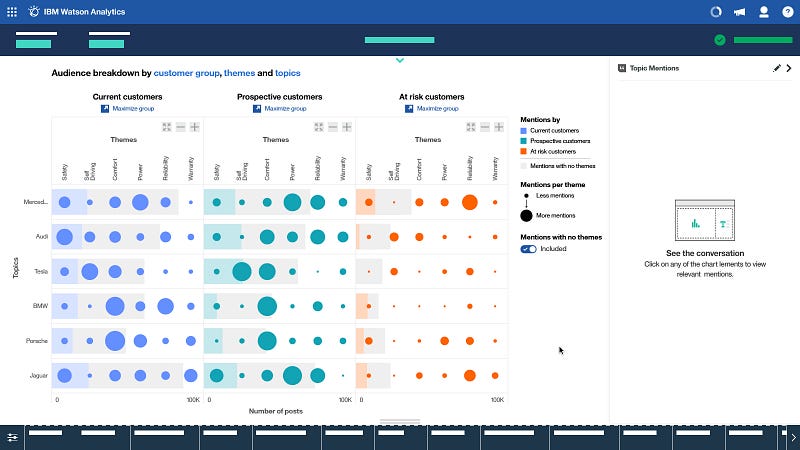Select the first top-left navigation tab
800x450 pixels.
(36, 40)
